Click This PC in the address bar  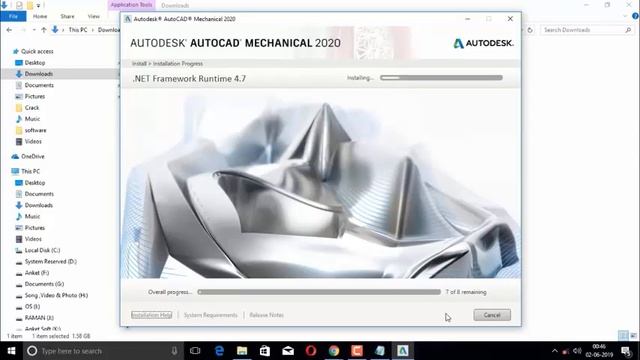coord(78,30)
